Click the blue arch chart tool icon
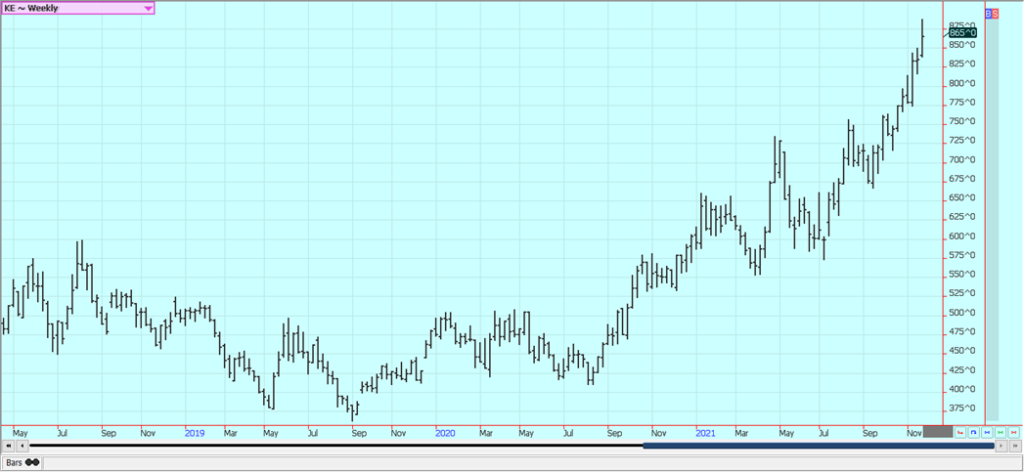Viewport: 1024px width, 472px height. [973, 432]
